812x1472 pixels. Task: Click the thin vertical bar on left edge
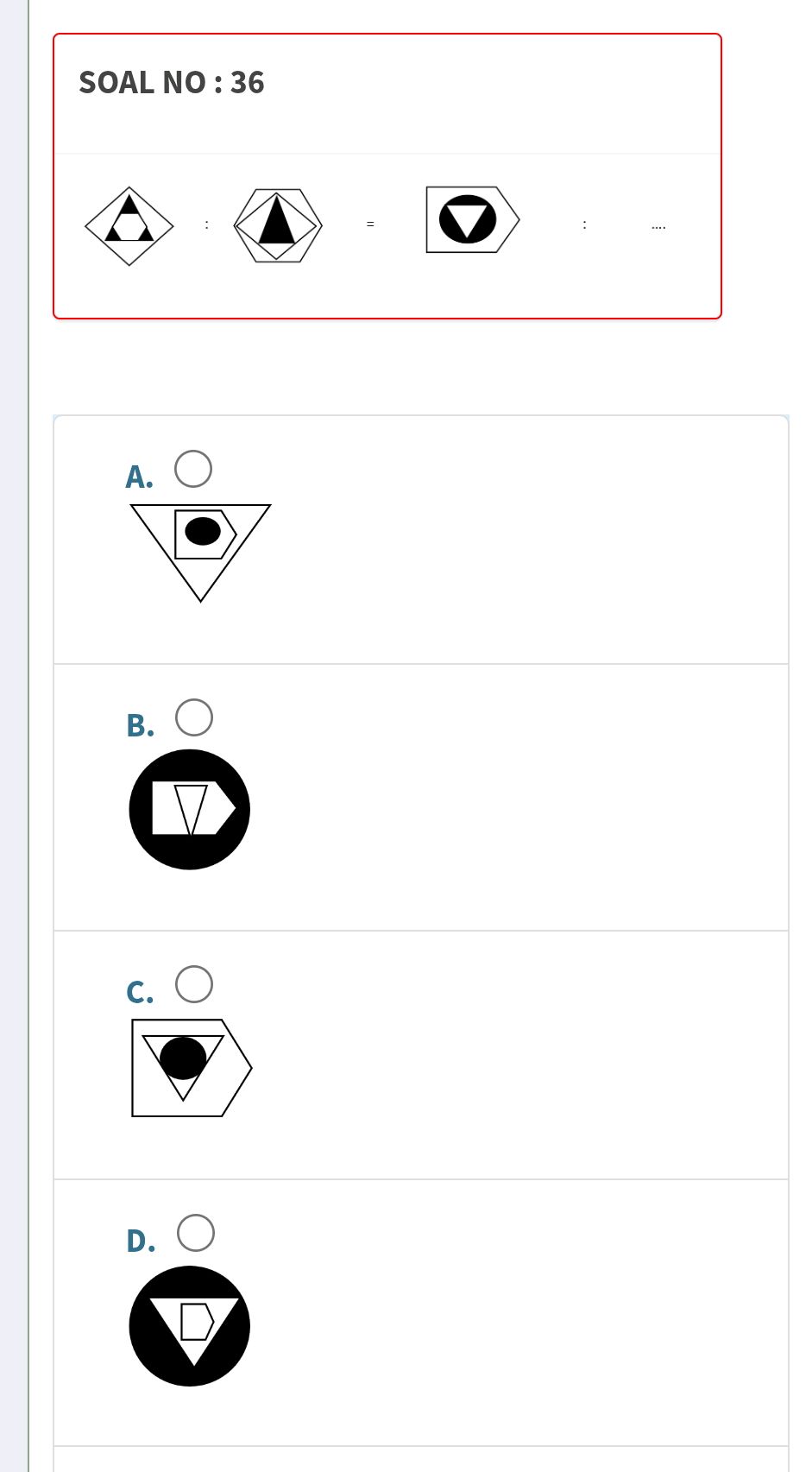coord(26,734)
